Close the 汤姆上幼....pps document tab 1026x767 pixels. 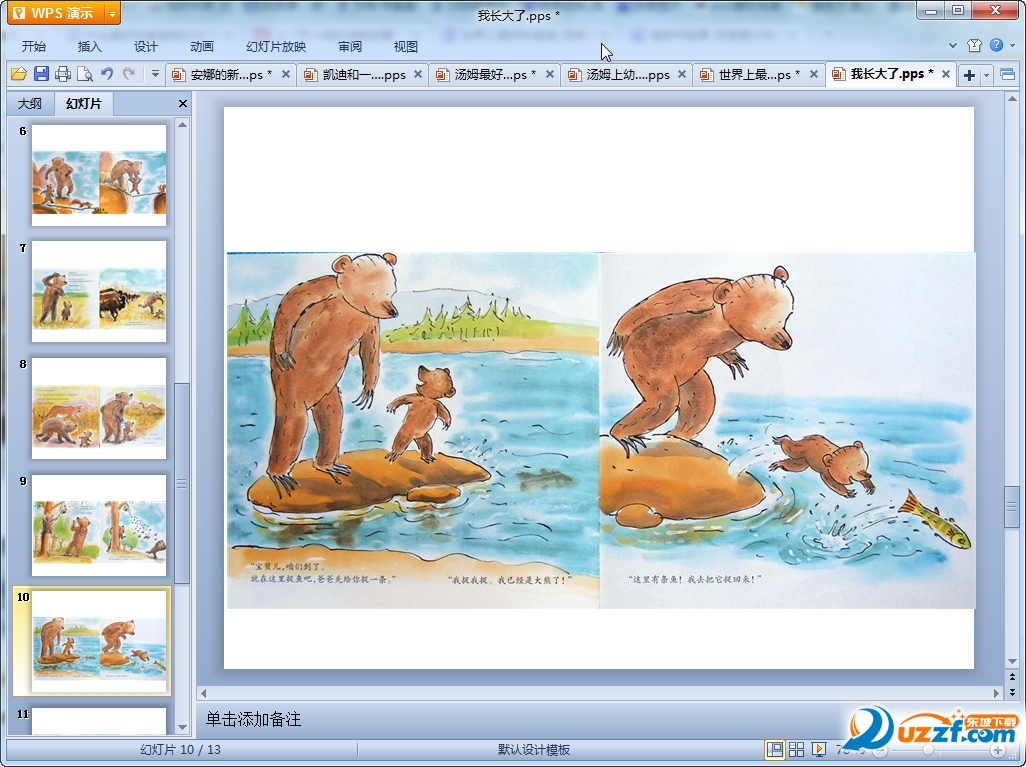coord(682,75)
